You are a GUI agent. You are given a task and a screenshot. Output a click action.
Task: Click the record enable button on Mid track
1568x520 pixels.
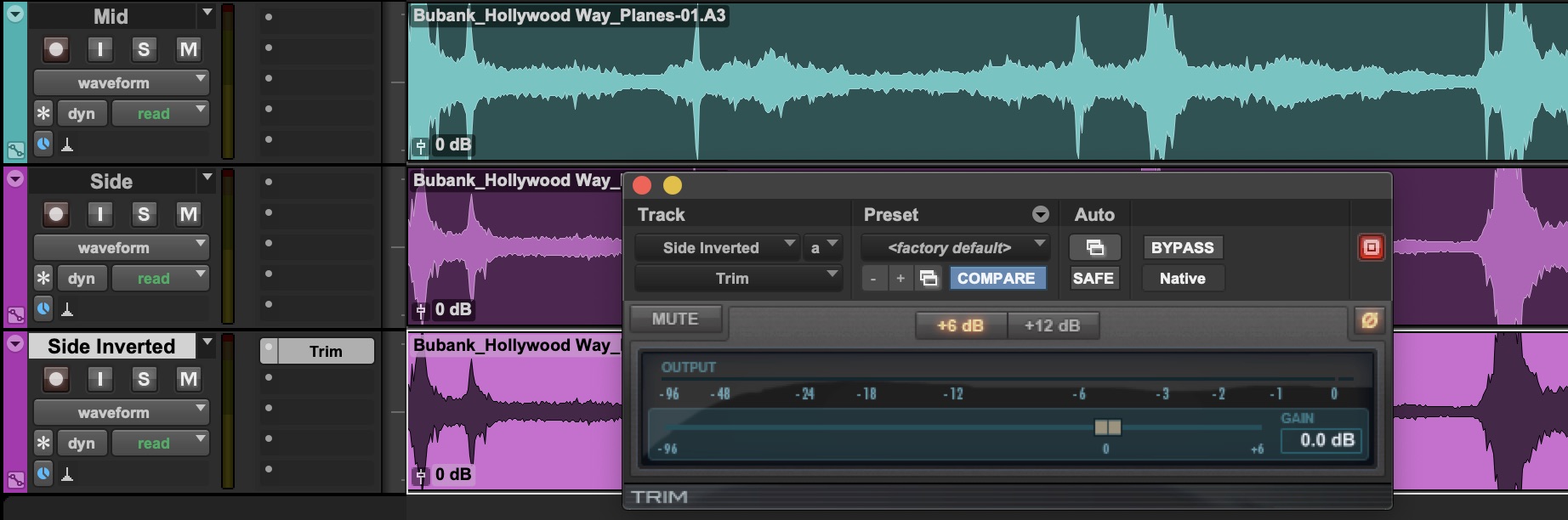pyautogui.click(x=56, y=49)
